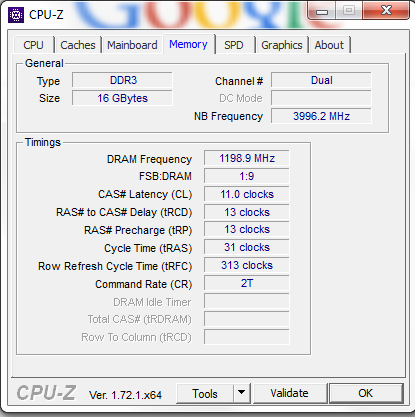Click the empty DC Mode field
The width and height of the screenshot is (415, 417).
pyautogui.click(x=321, y=98)
